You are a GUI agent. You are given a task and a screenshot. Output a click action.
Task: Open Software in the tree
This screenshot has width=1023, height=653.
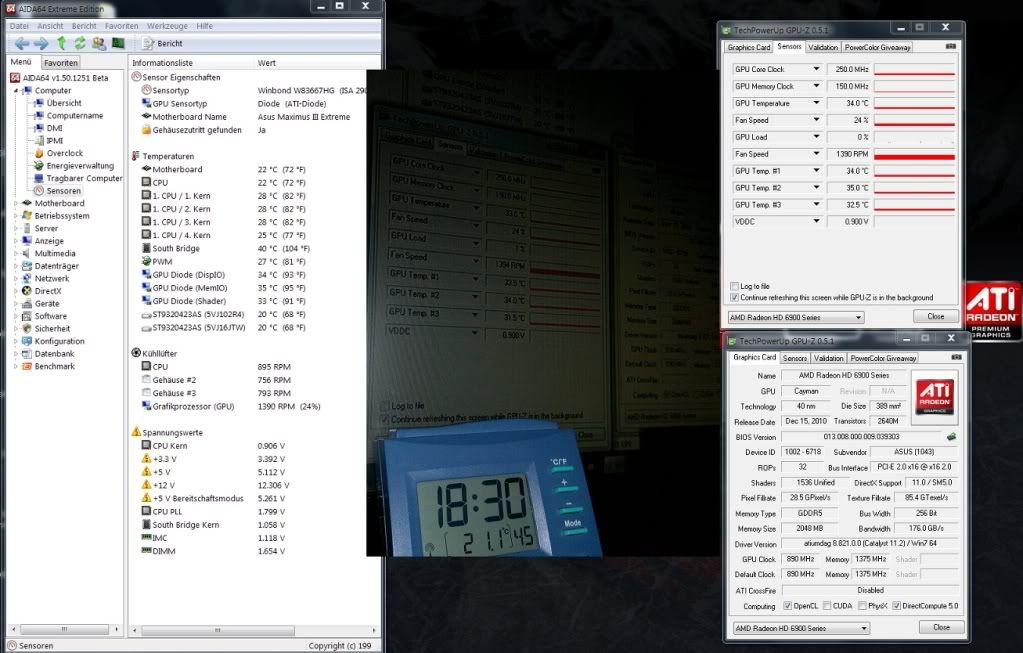click(51, 316)
